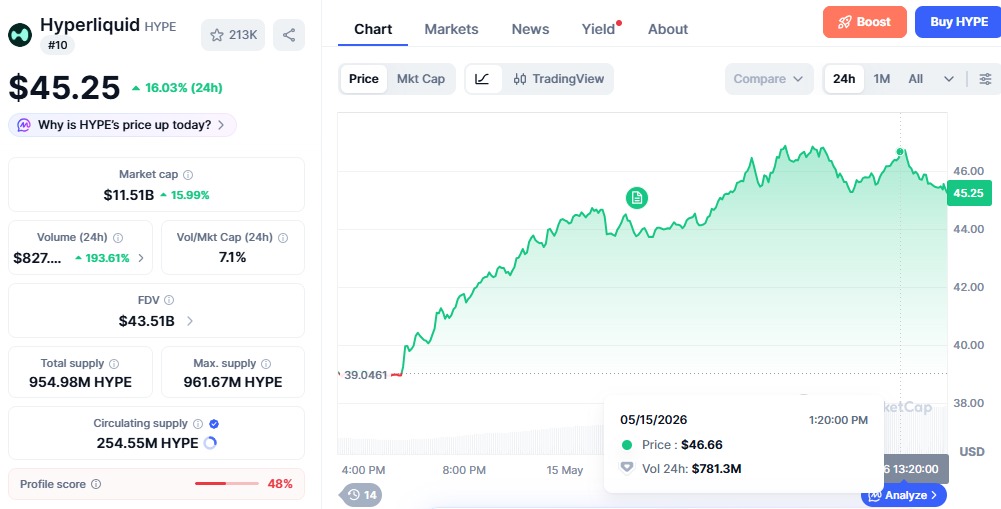Image resolution: width=1001 pixels, height=509 pixels.
Task: Click the Buy HYPE button
Action: pyautogui.click(x=958, y=22)
